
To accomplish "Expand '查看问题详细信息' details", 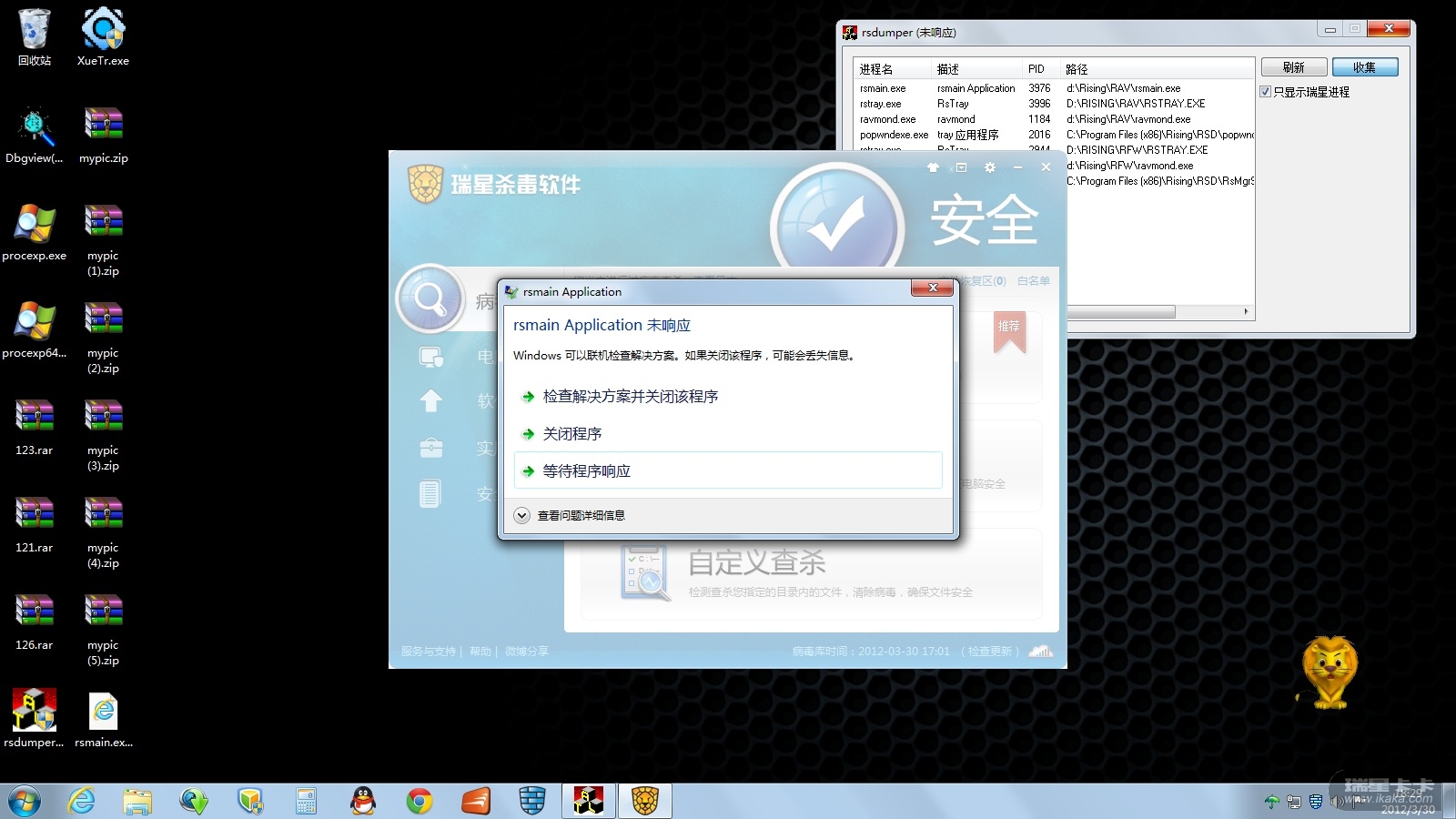I will pos(570,515).
